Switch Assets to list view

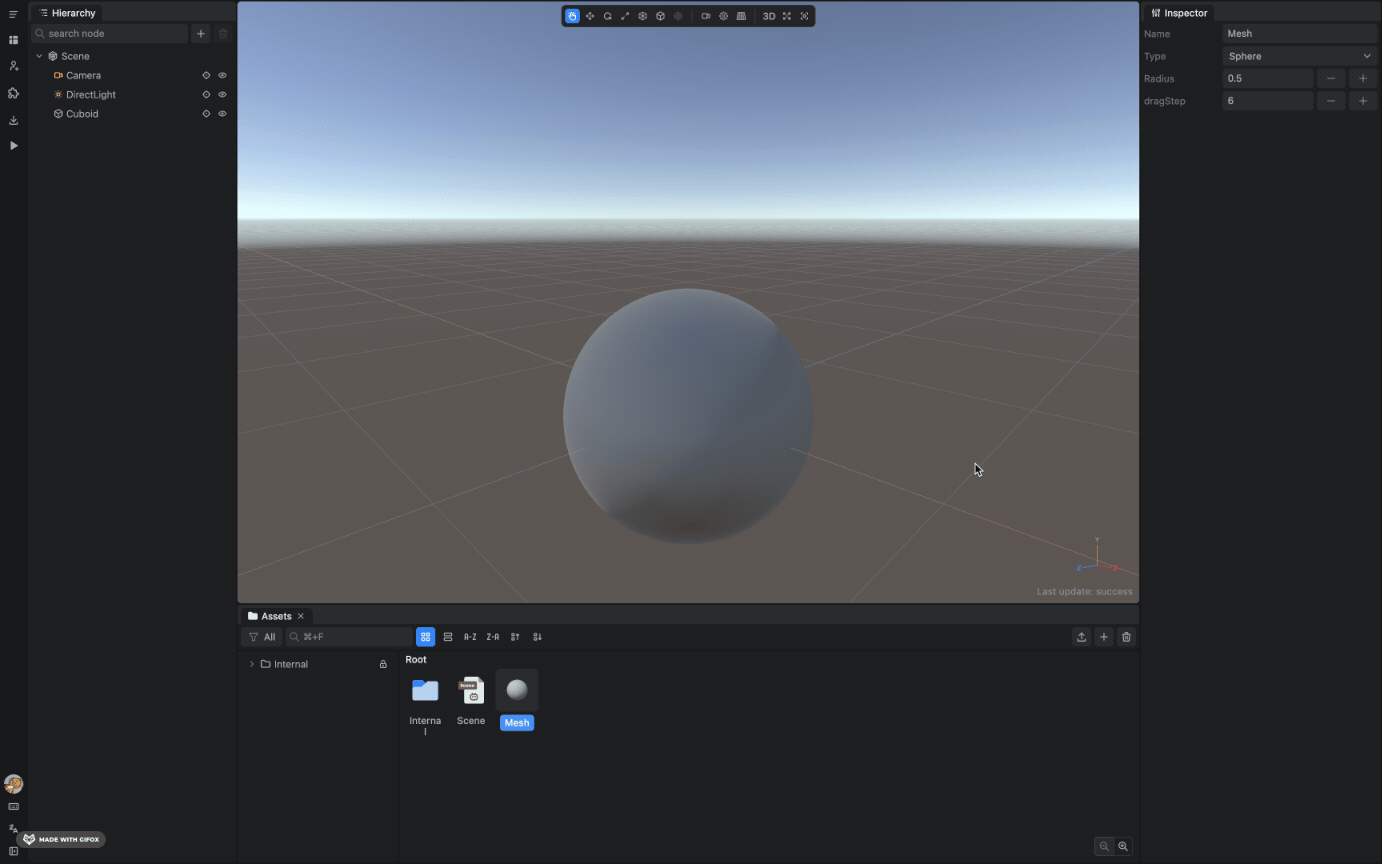(x=448, y=637)
